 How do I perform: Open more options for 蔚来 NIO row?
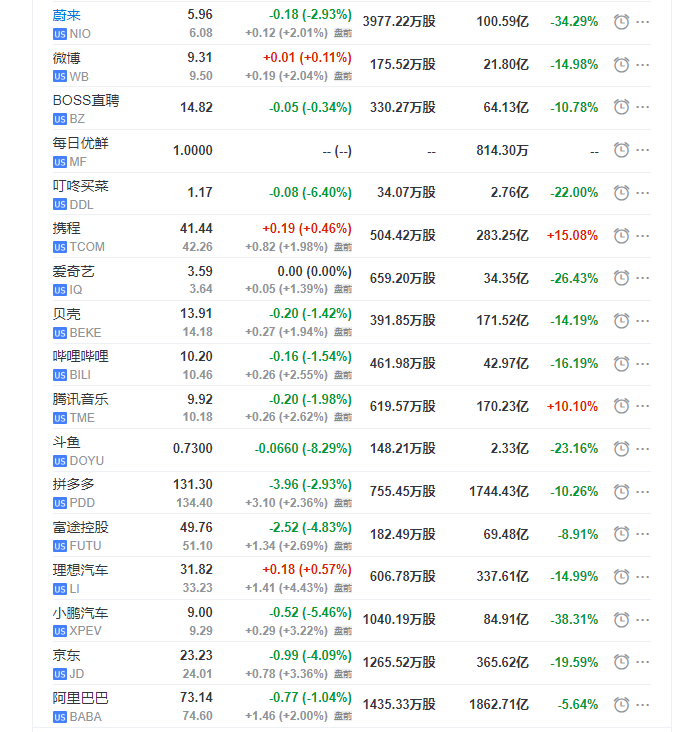(x=643, y=22)
